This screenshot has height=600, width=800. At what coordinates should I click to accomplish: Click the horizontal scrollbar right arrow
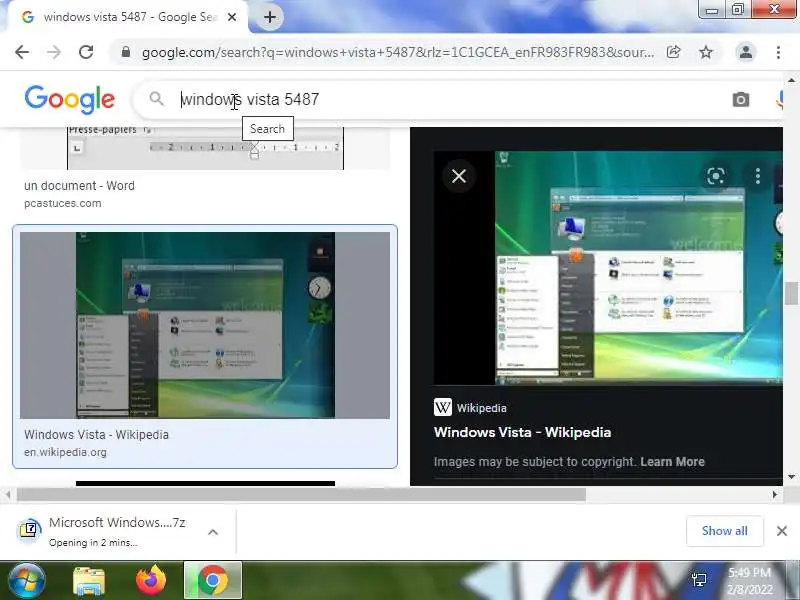(x=775, y=494)
